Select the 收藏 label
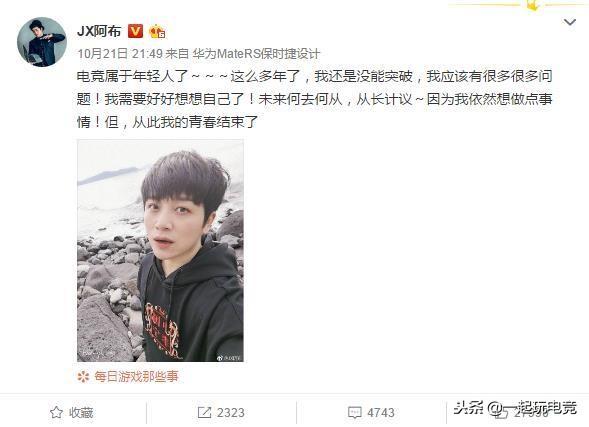This screenshot has width=589, height=427. pos(81,413)
